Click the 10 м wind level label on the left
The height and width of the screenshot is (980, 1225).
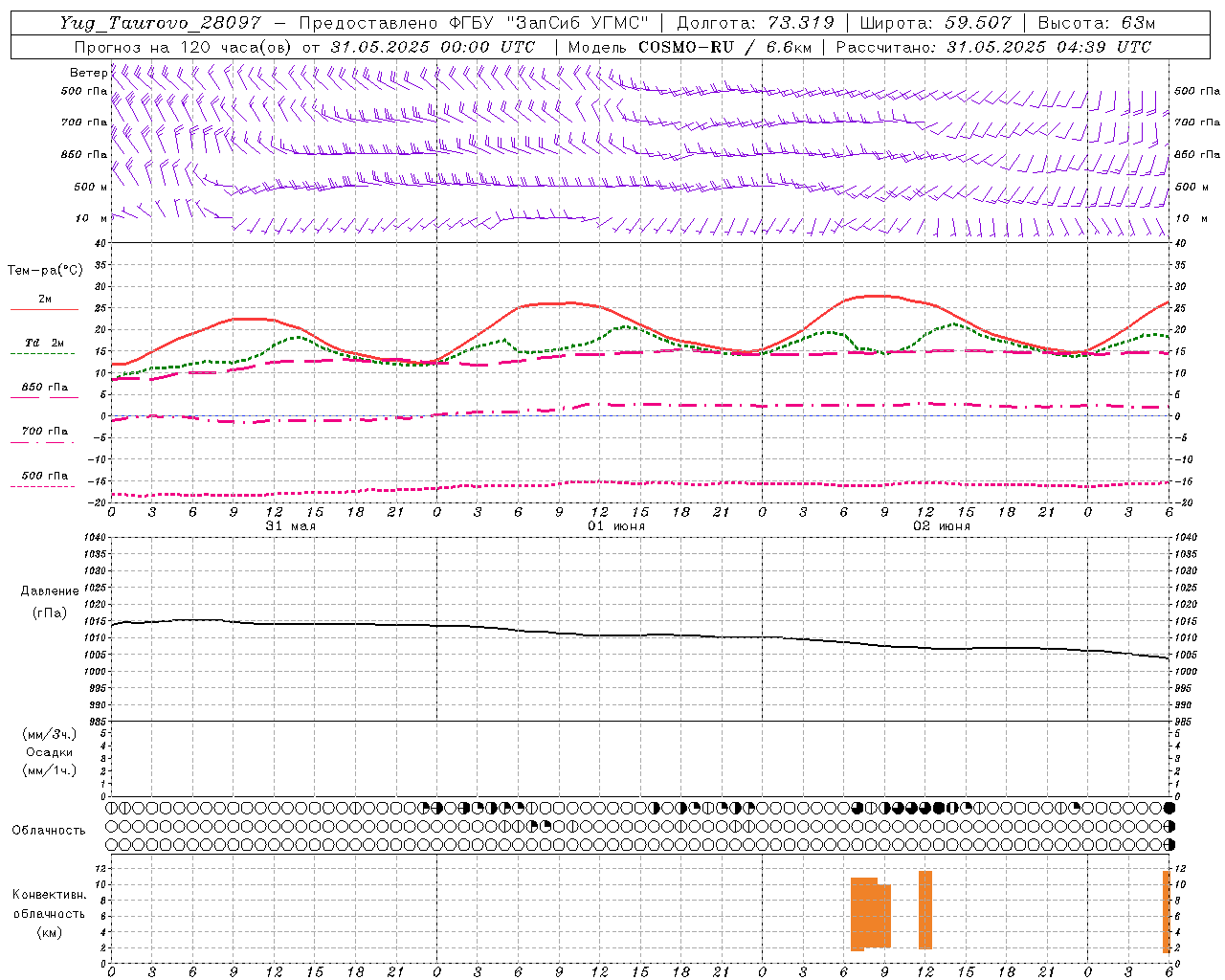[x=91, y=218]
